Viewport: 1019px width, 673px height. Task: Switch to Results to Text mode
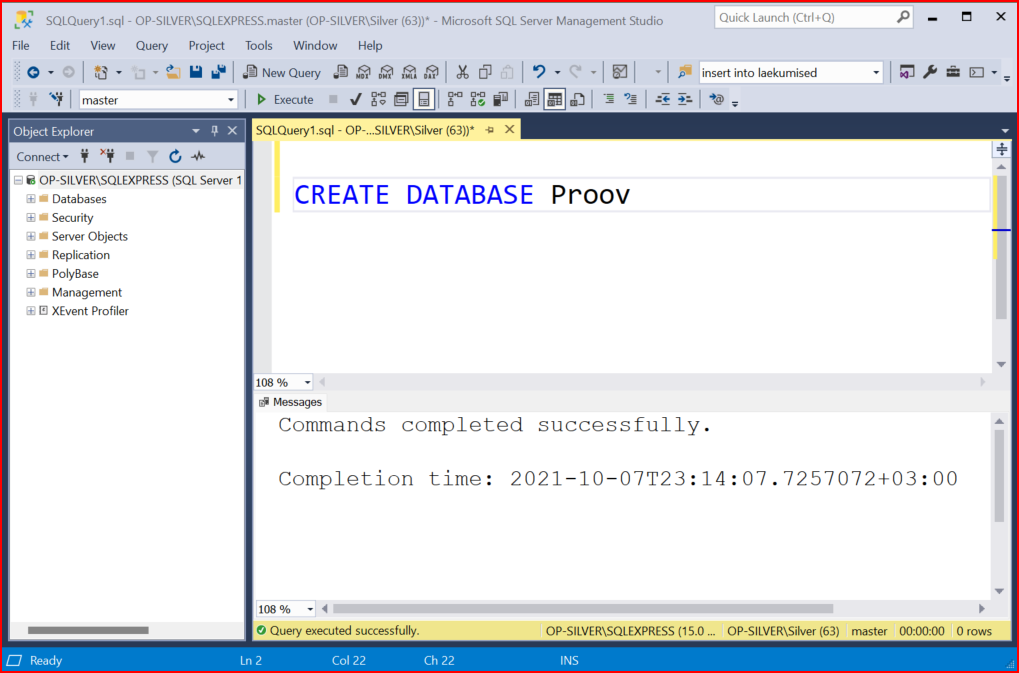click(x=532, y=99)
